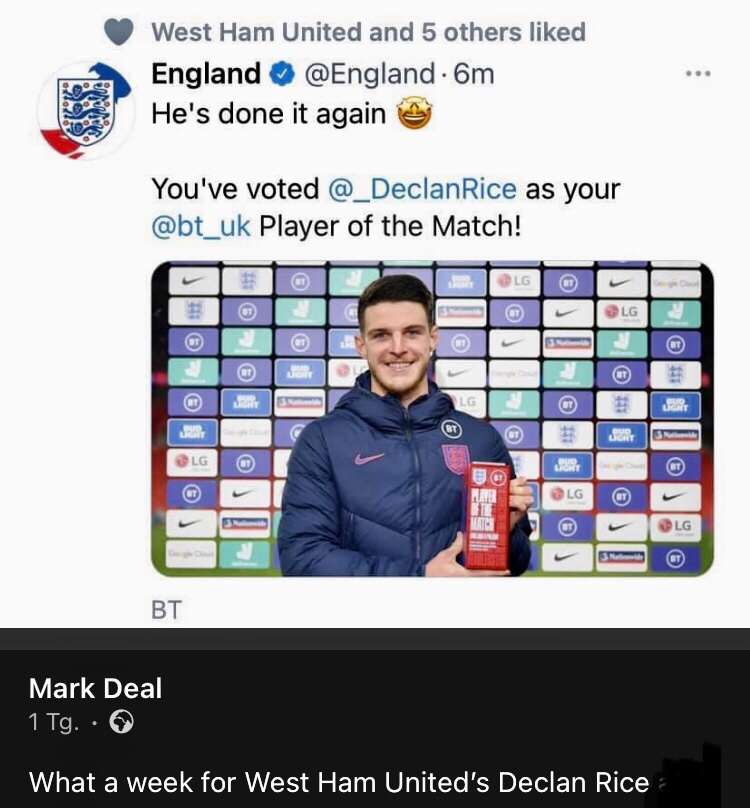Screen dimensions: 750x808
Task: Click the star-struck emoji in the tweet
Action: pos(414,114)
